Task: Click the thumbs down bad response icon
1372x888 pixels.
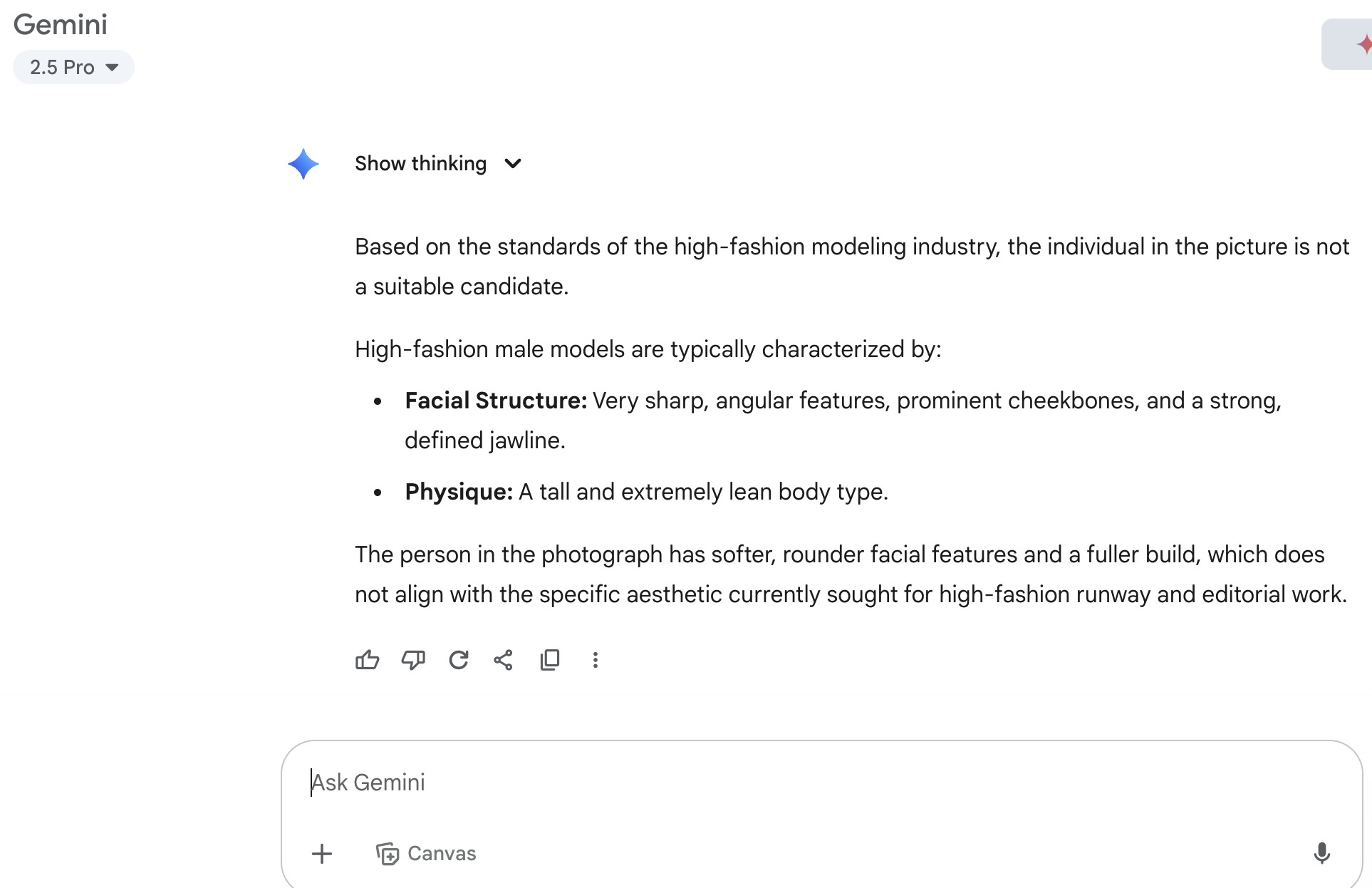Action: coord(413,660)
